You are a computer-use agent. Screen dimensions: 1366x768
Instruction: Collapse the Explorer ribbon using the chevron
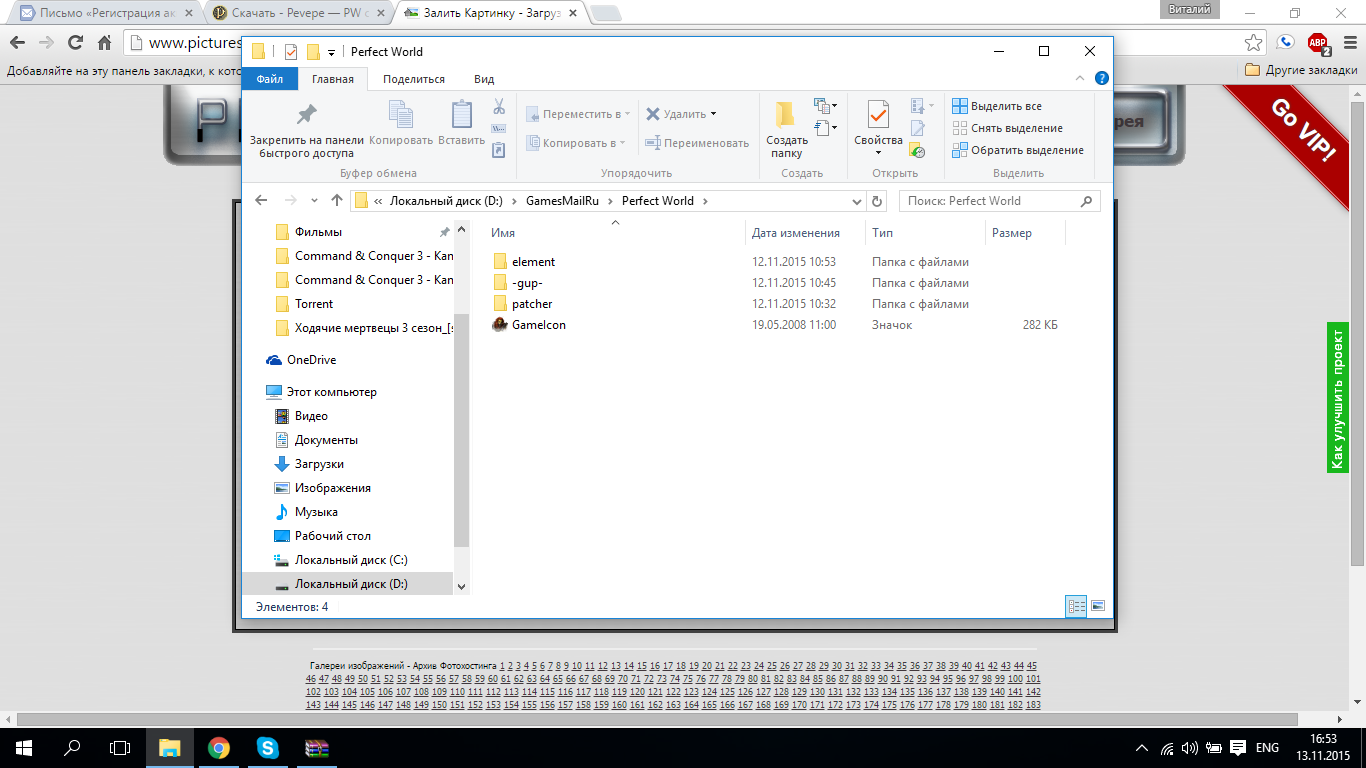pos(1080,78)
